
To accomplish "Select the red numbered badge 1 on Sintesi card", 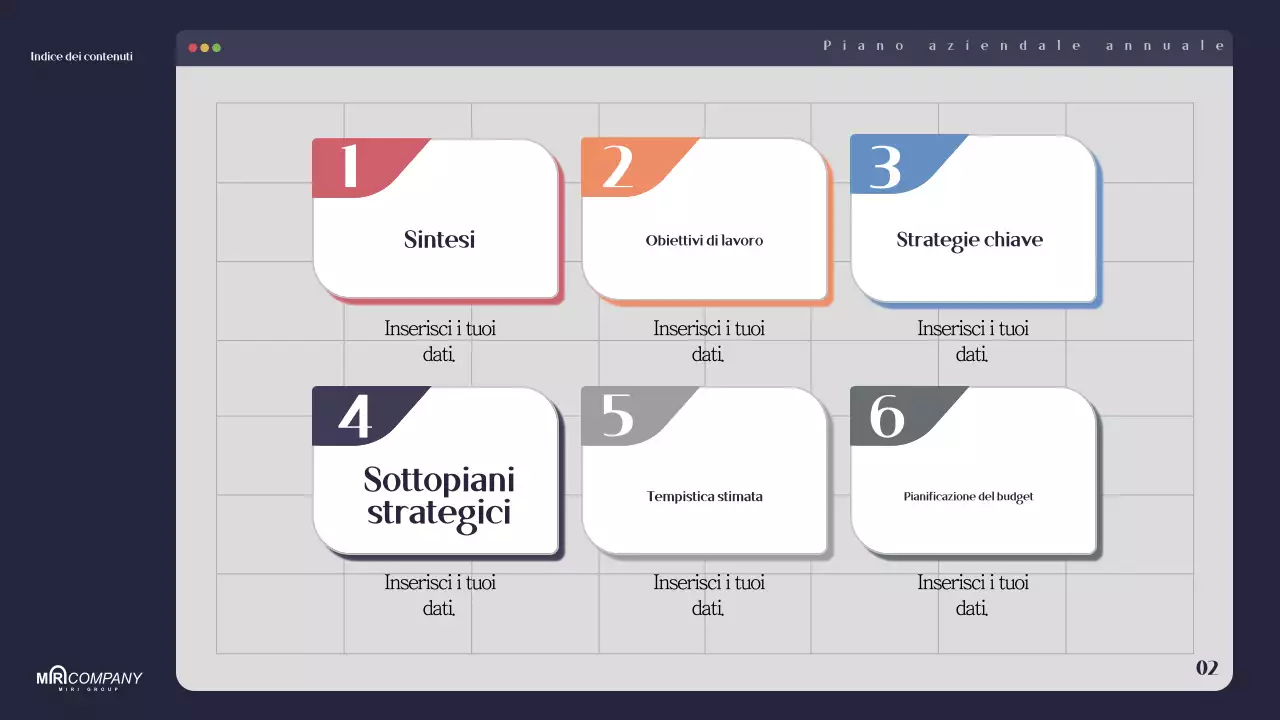I will coord(352,166).
